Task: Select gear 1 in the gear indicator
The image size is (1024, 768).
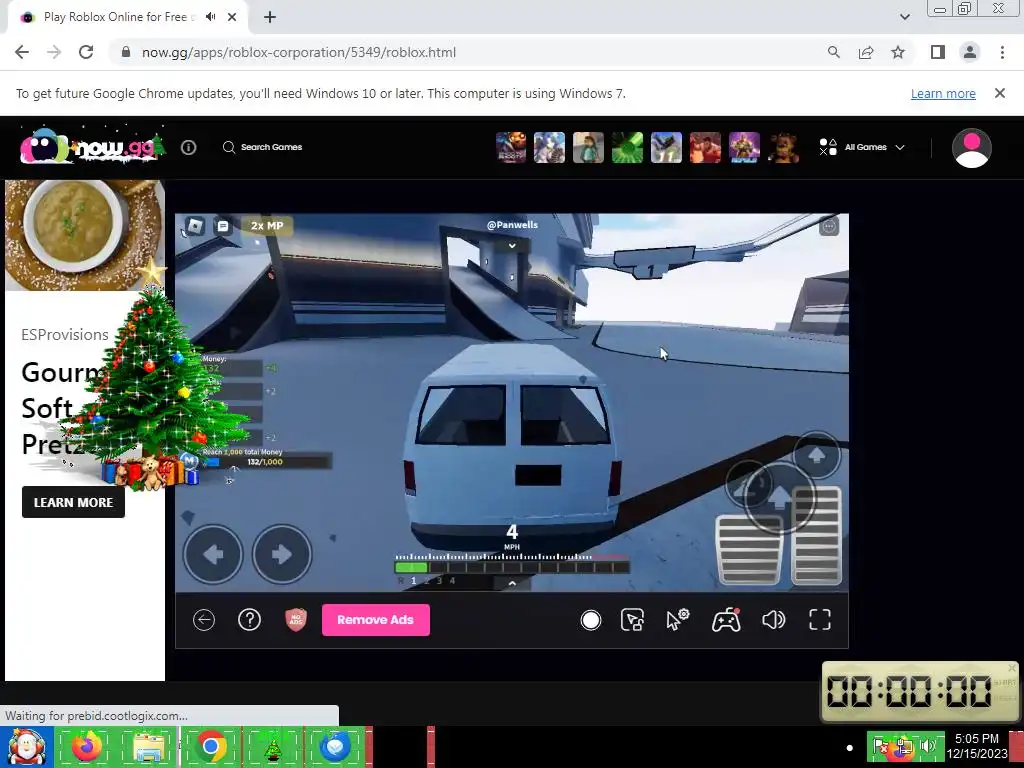Action: click(x=413, y=581)
